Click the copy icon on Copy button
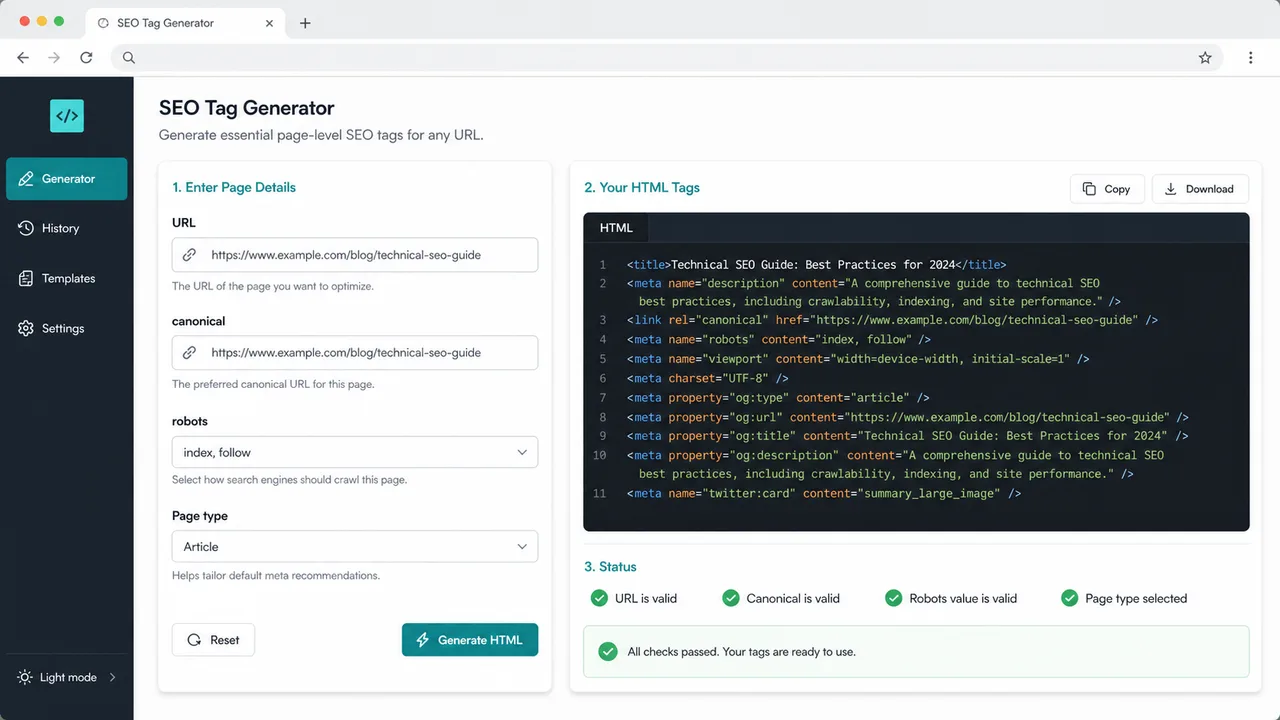Screen dimensions: 1280x720 [1089, 189]
